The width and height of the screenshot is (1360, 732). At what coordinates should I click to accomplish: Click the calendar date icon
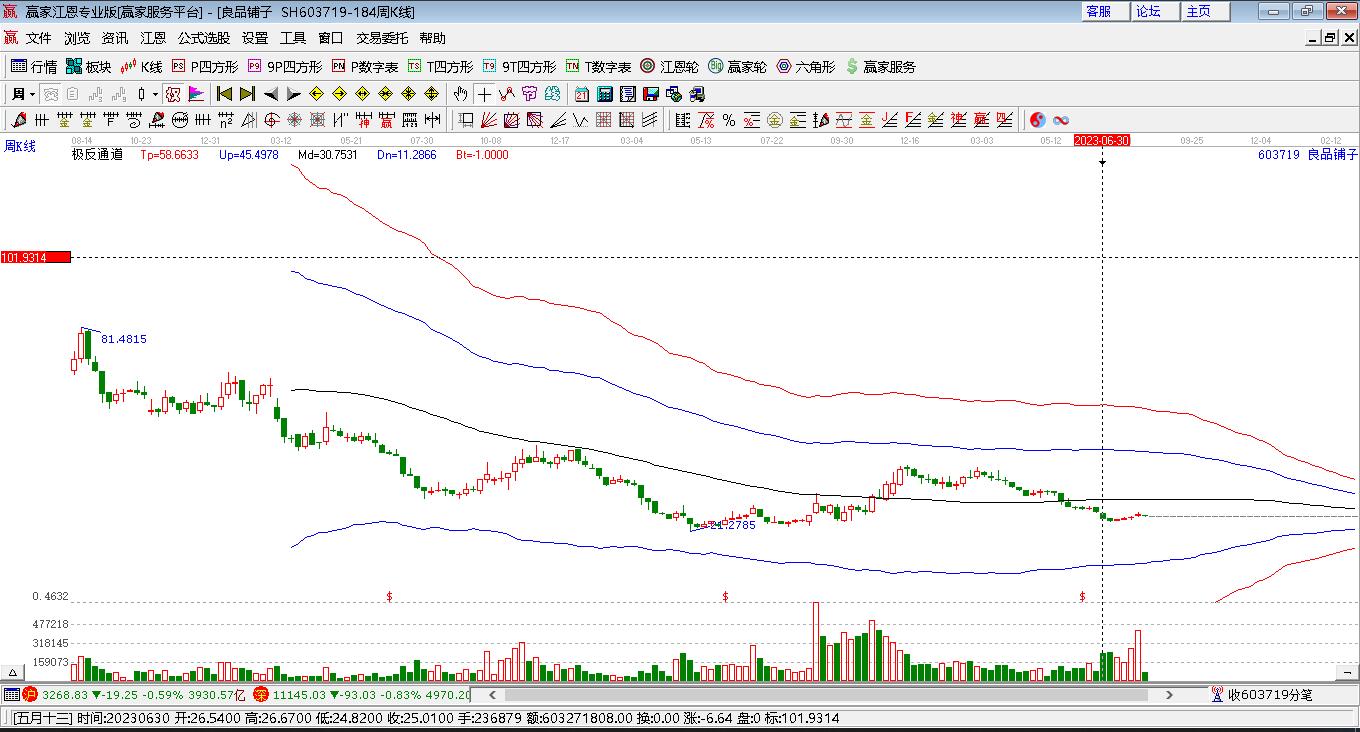click(582, 94)
